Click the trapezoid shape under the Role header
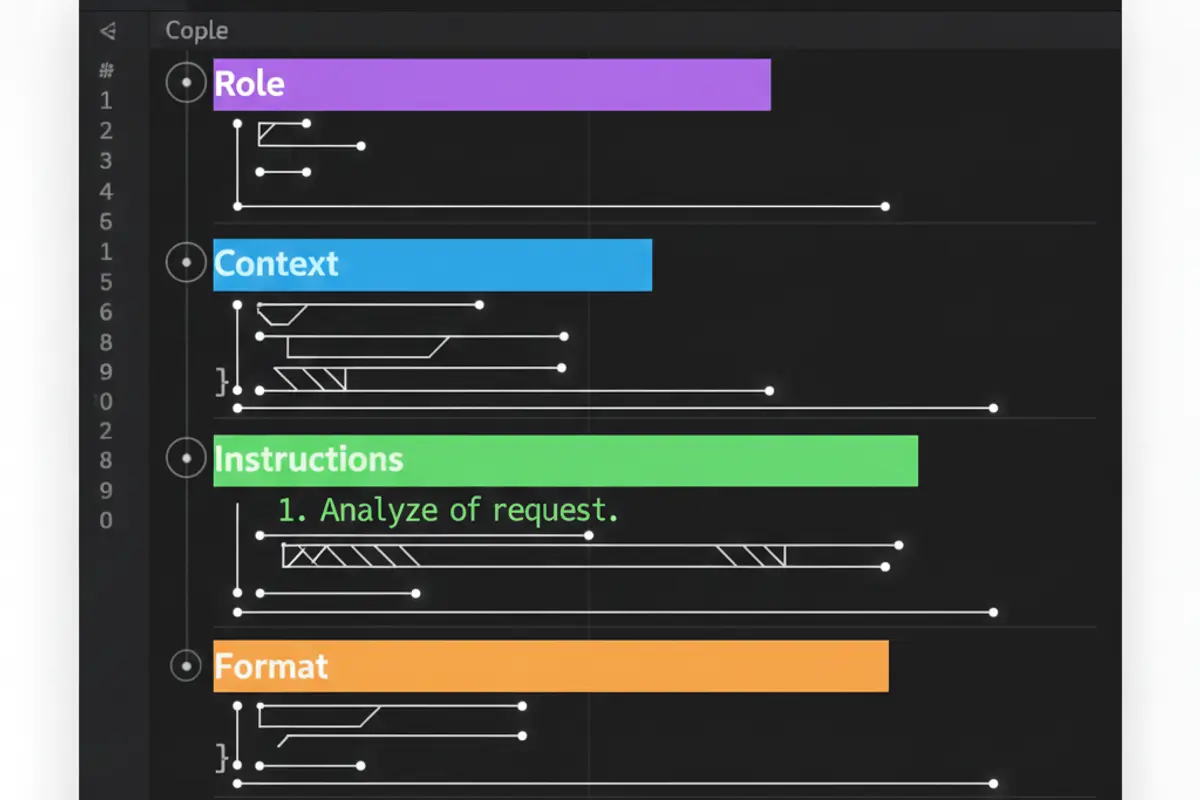1200x800 pixels. point(268,133)
